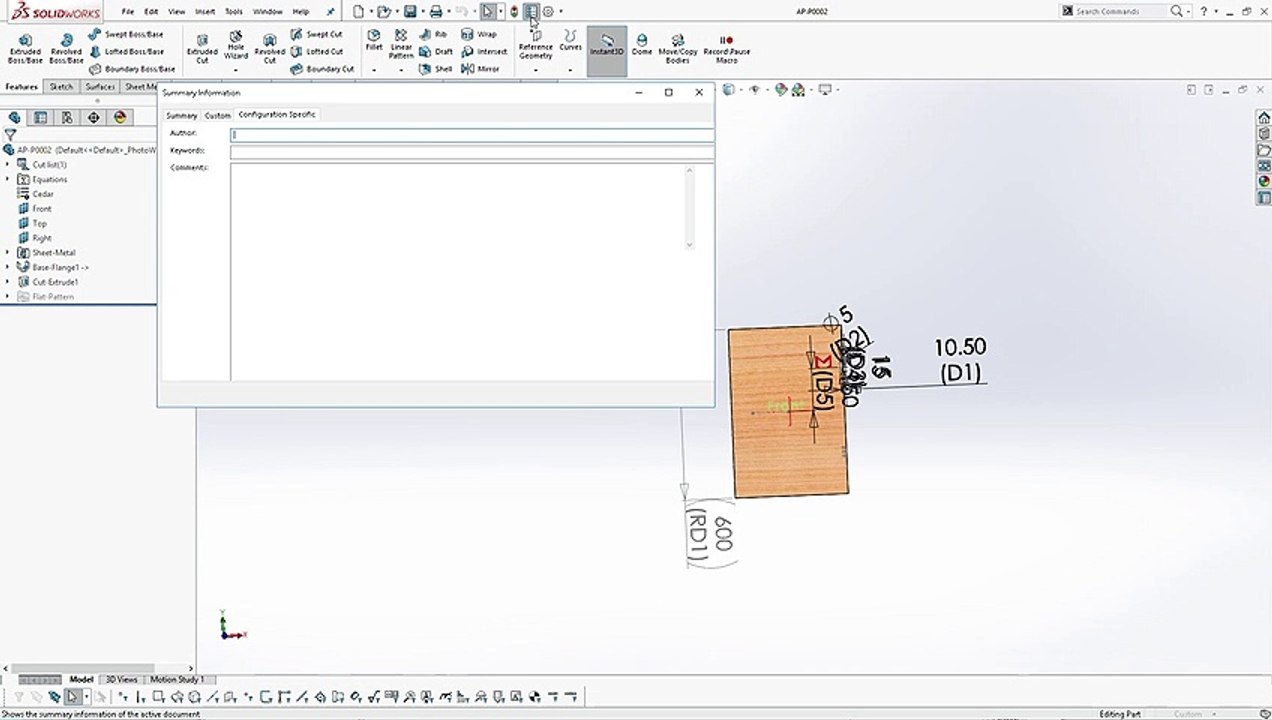Click the Rib tool
This screenshot has width=1272, height=720.
(433, 34)
